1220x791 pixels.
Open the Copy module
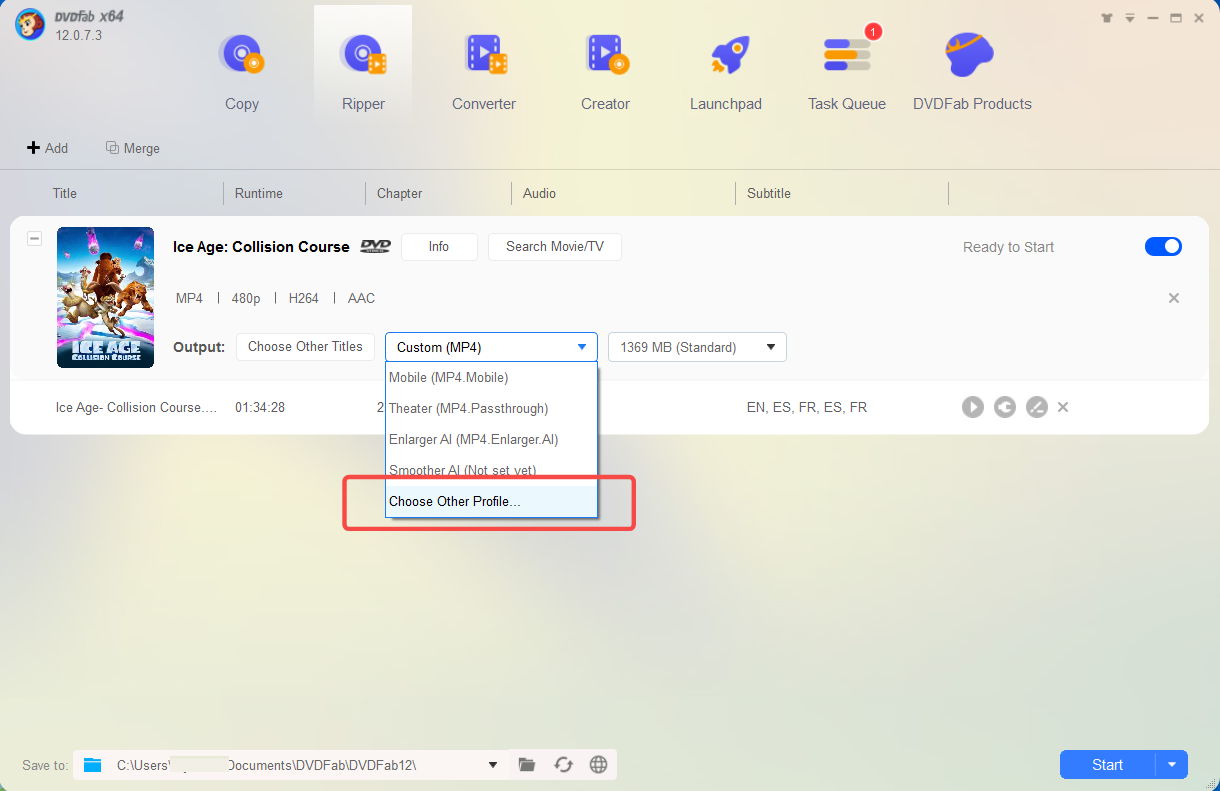pos(241,71)
